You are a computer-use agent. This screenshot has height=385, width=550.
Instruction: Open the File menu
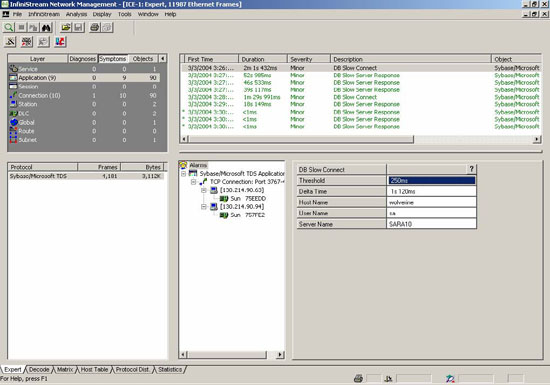pos(17,14)
